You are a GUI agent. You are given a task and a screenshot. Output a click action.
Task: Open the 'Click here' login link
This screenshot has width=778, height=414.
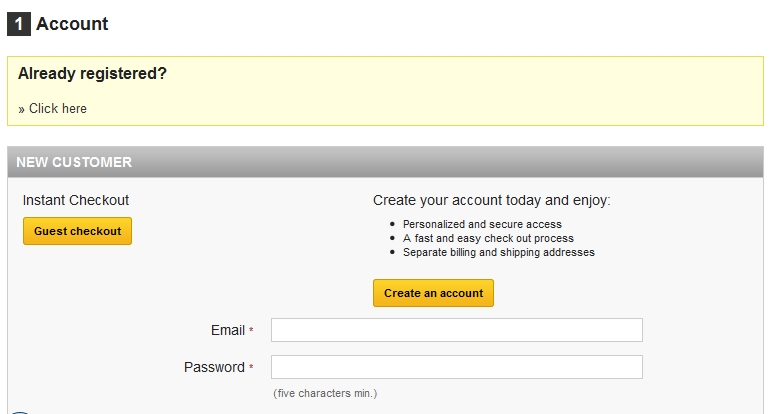[58, 109]
